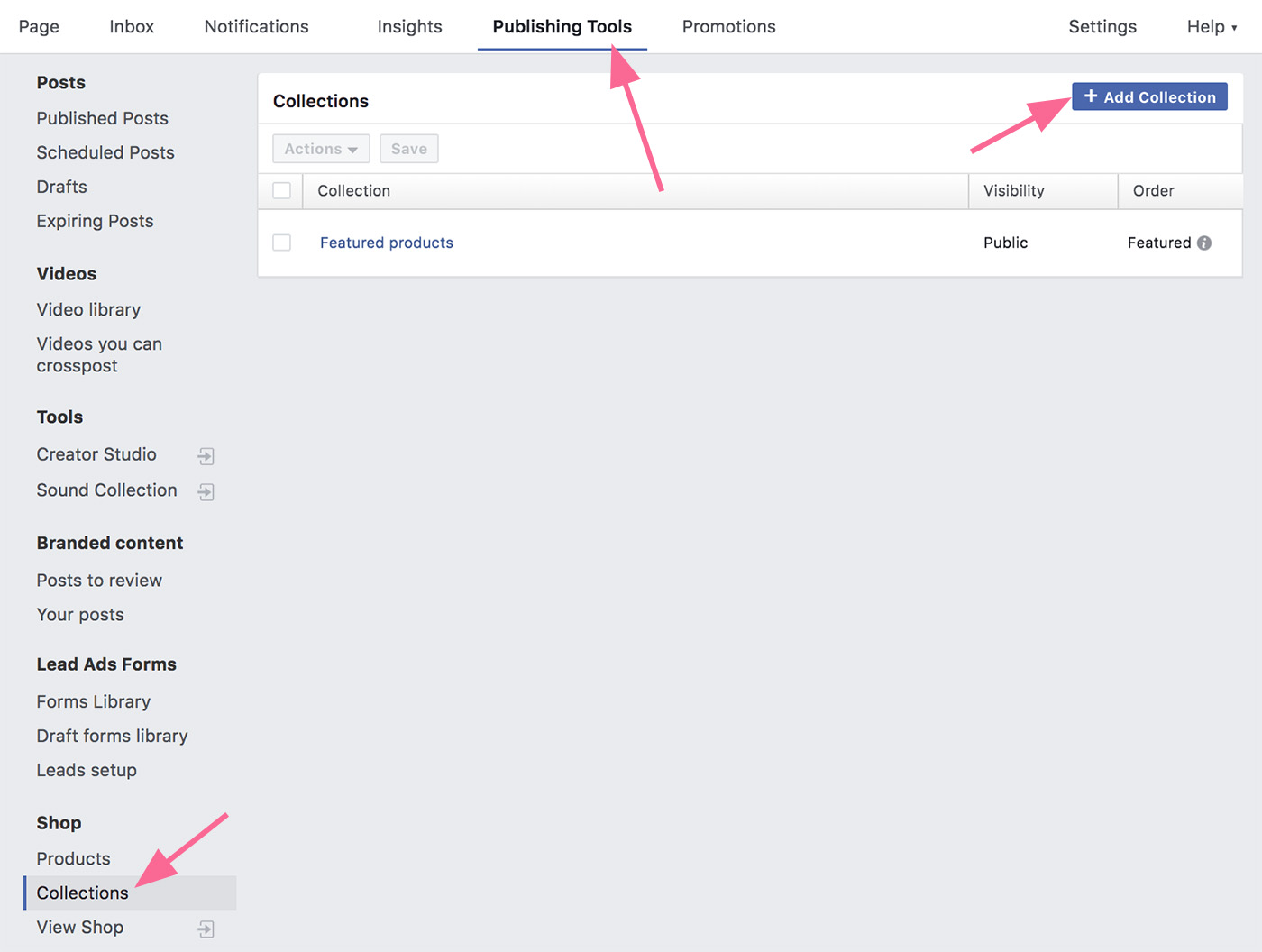Screen dimensions: 1262x952
Task: Open Creator Studio external link icon
Action: pyautogui.click(x=206, y=456)
